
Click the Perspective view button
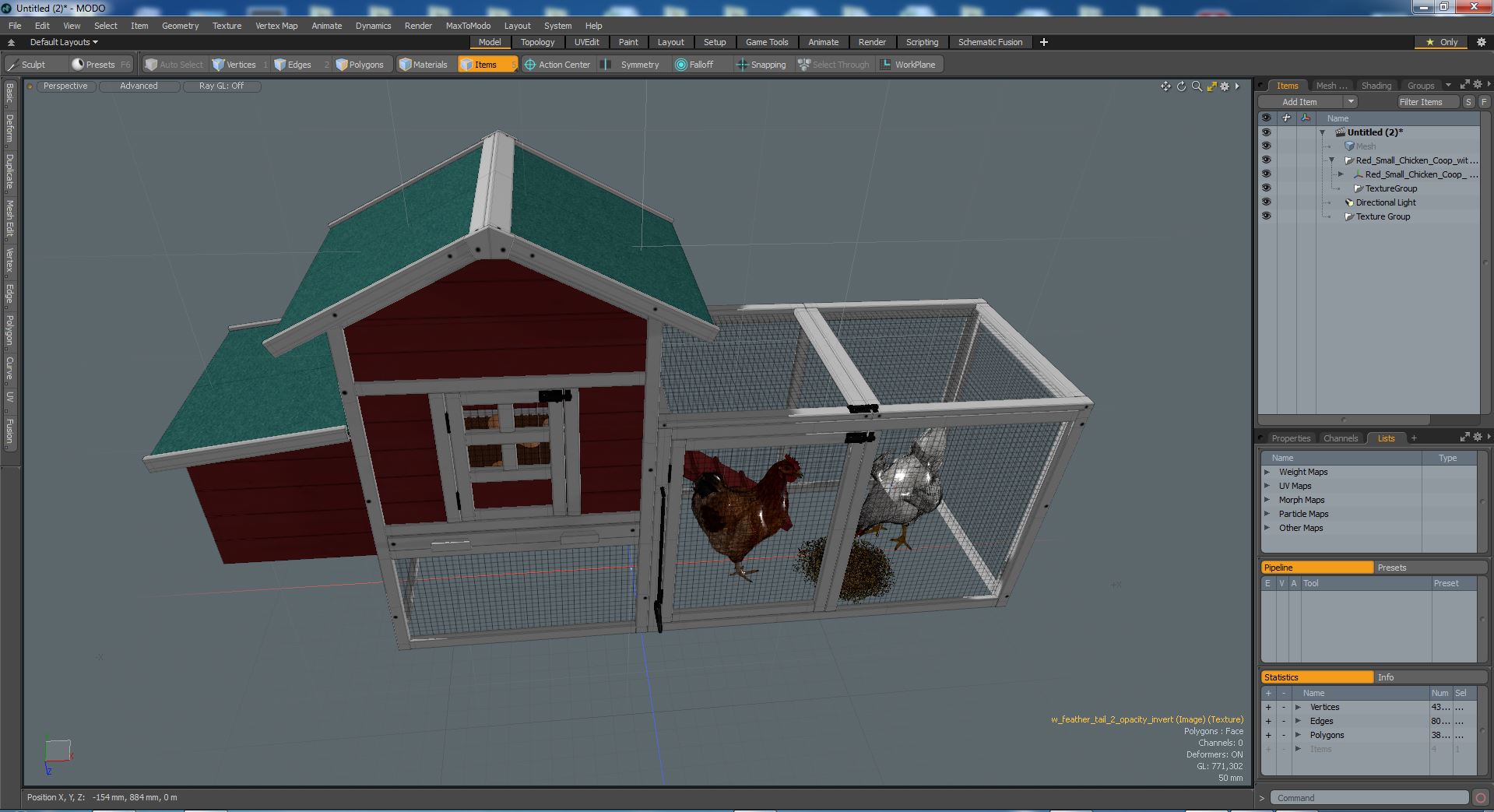tap(65, 86)
